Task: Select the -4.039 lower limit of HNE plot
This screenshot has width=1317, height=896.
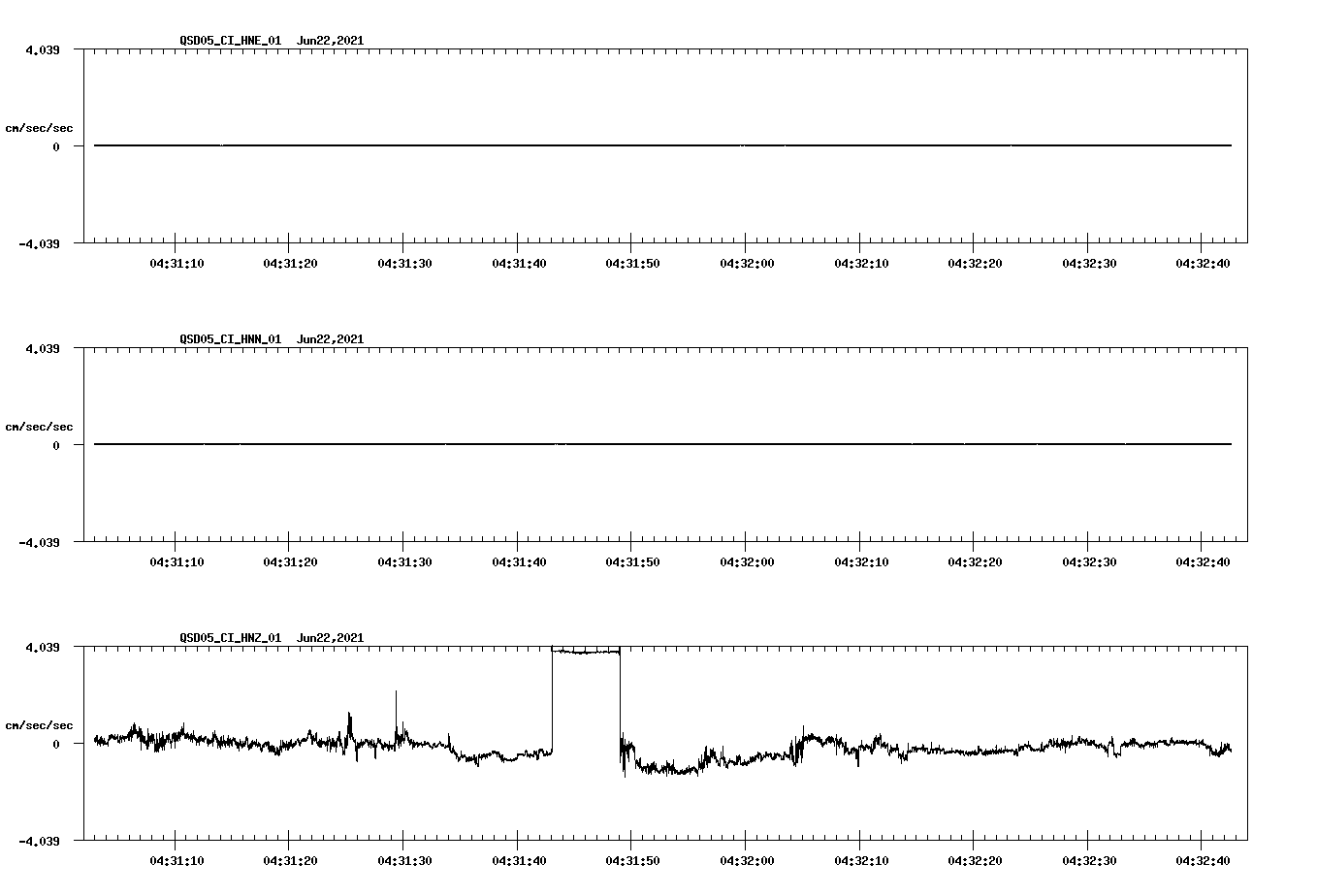Action: (x=39, y=243)
